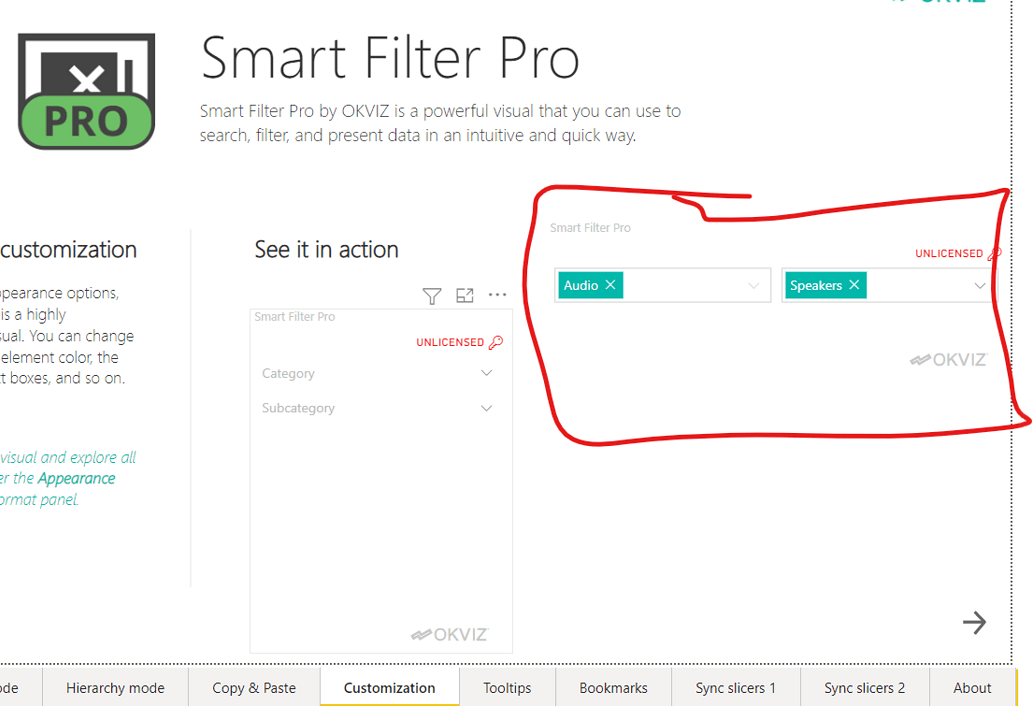Remove the Audio filter chip
This screenshot has width=1033, height=706.
[x=609, y=285]
